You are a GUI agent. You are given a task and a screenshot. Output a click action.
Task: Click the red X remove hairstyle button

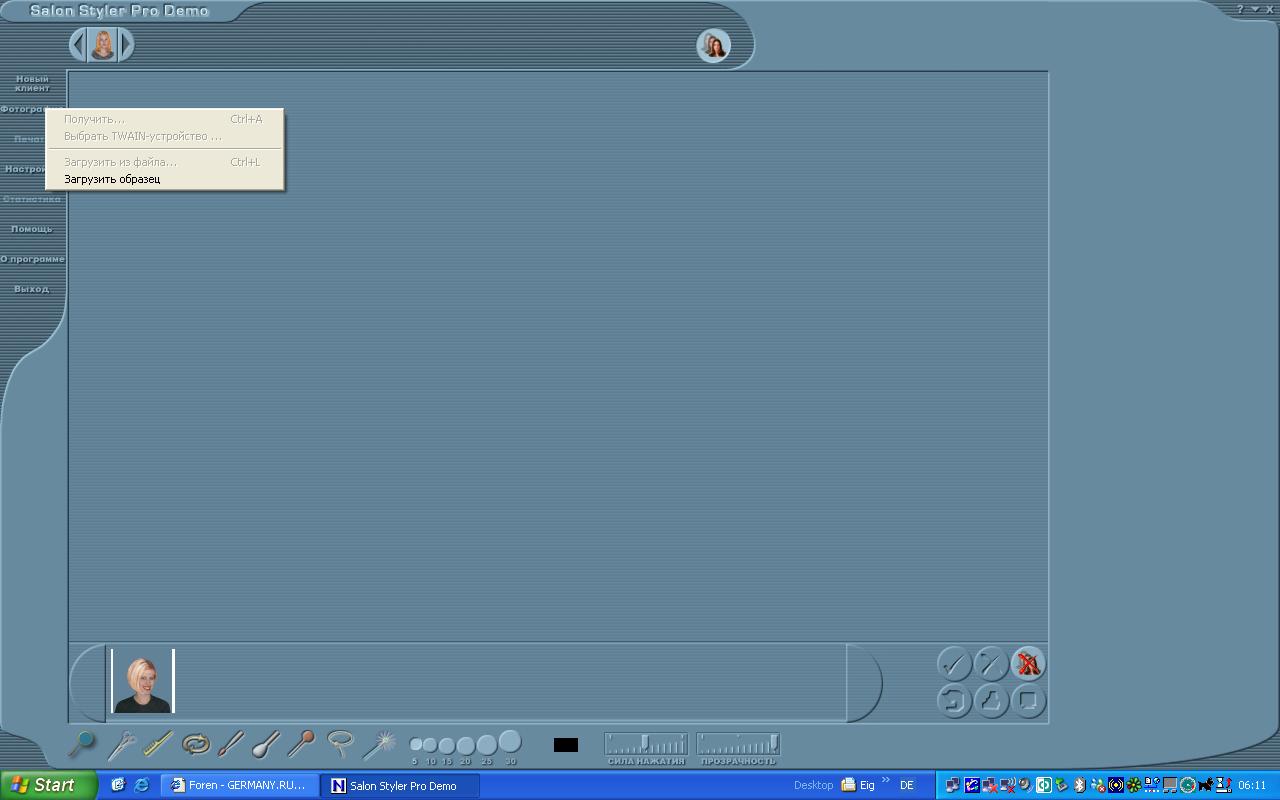pyautogui.click(x=1027, y=664)
